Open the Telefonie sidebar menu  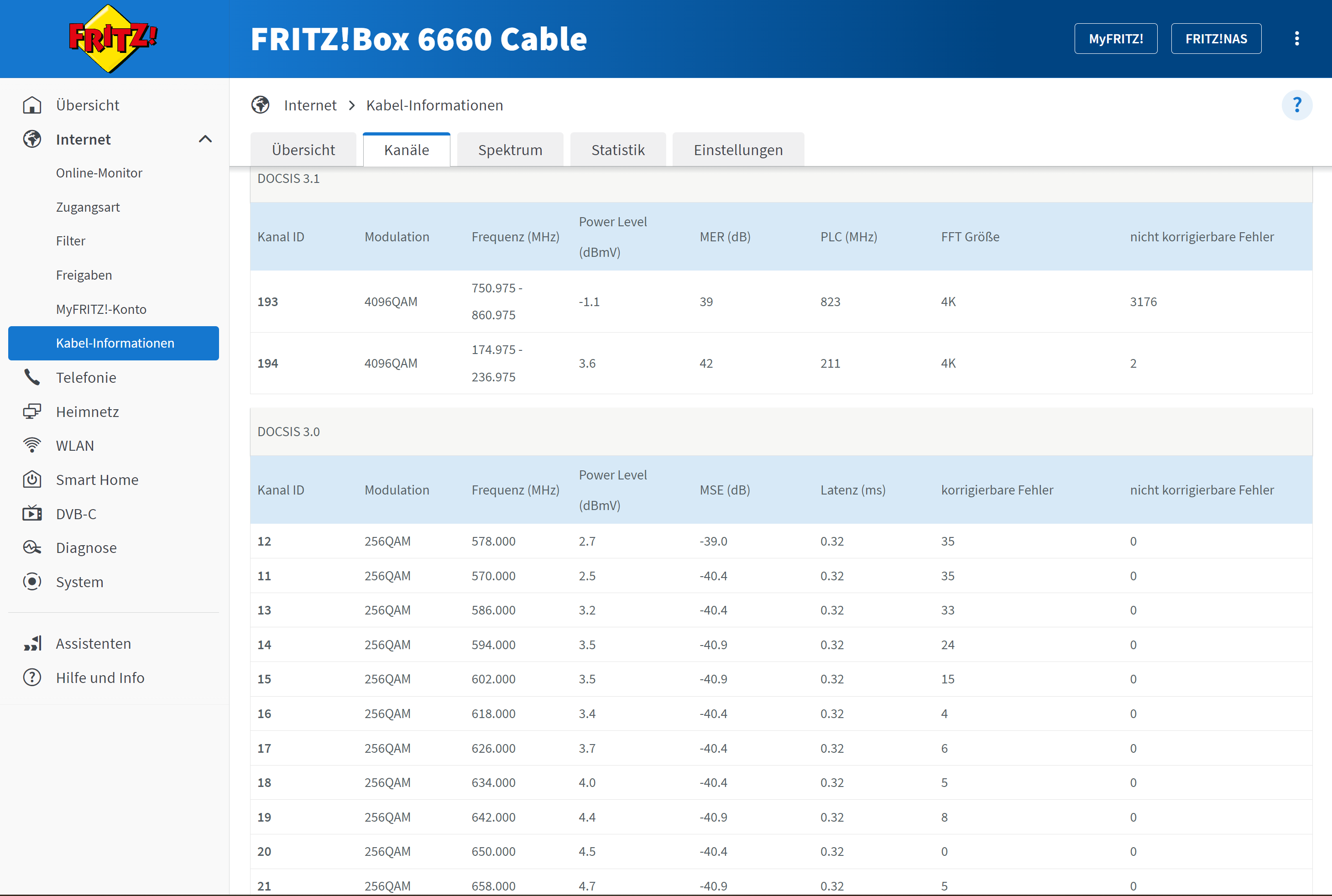pos(86,377)
